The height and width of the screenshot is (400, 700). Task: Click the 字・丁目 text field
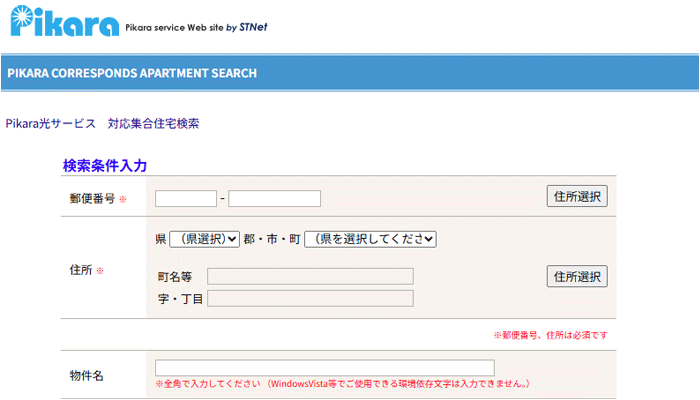tap(310, 298)
